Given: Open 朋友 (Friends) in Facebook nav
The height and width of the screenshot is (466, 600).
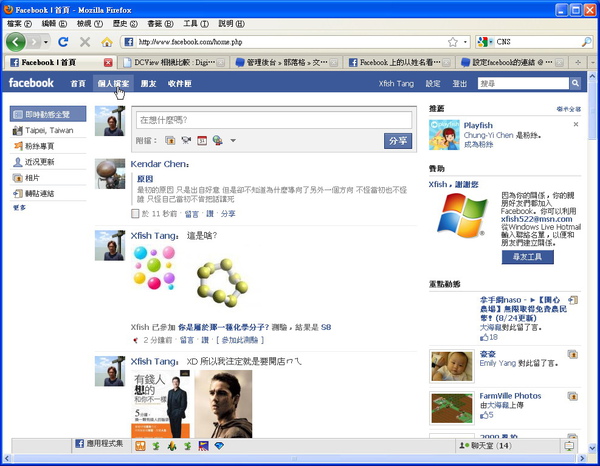Looking at the screenshot, I should pos(148,83).
